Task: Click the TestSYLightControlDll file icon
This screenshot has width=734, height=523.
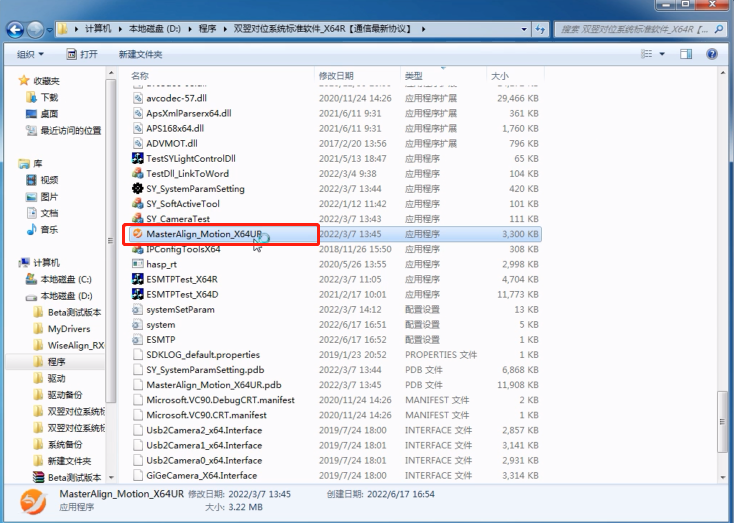Action: point(138,158)
